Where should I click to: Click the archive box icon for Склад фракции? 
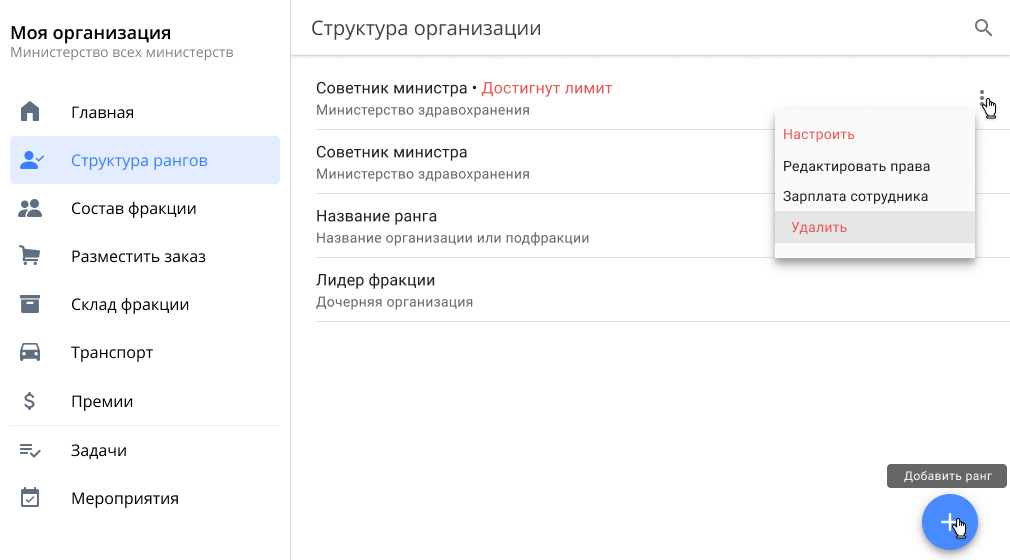(30, 304)
